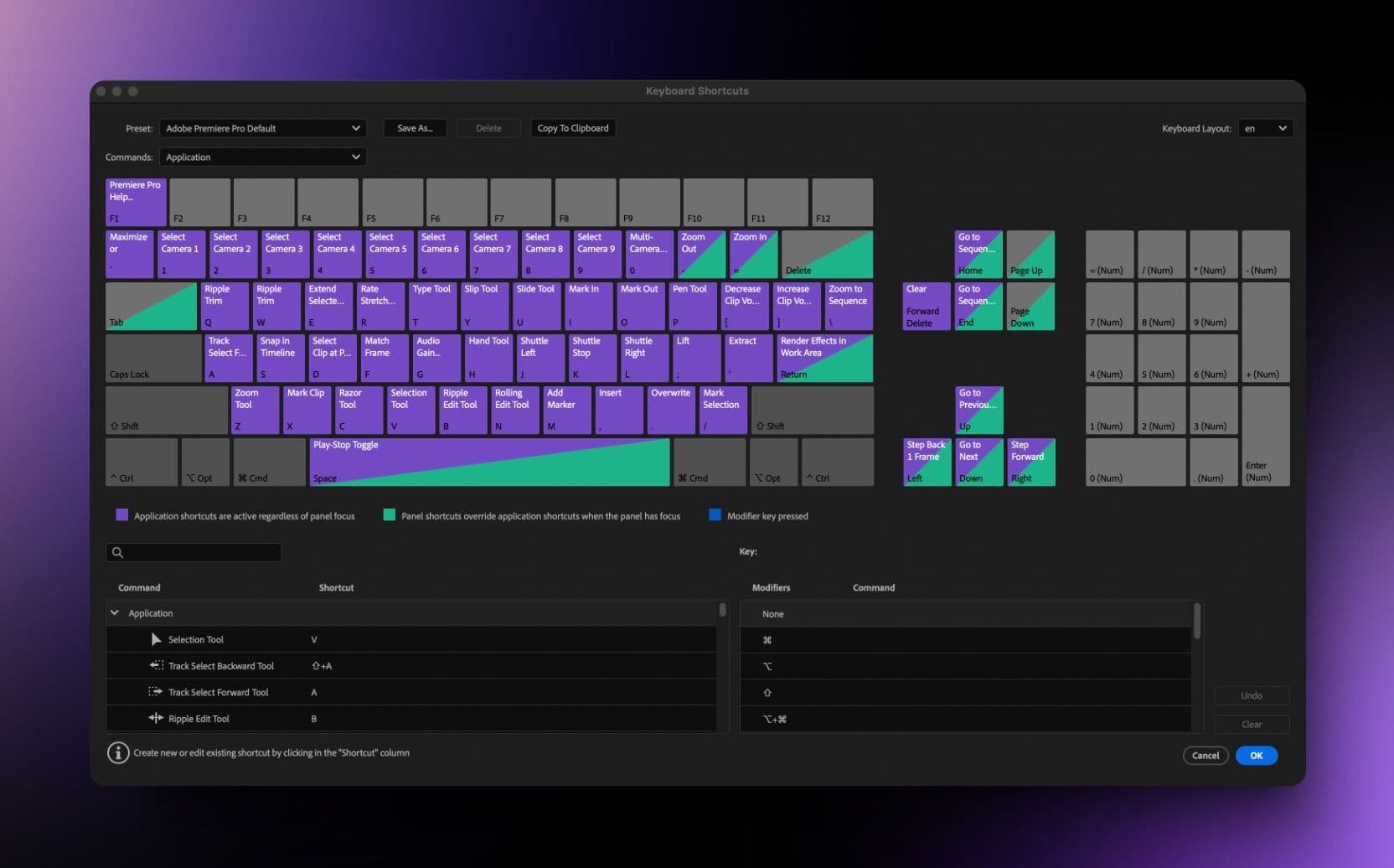
Task: Click the C key assigned to Razor Tool
Action: pos(359,410)
